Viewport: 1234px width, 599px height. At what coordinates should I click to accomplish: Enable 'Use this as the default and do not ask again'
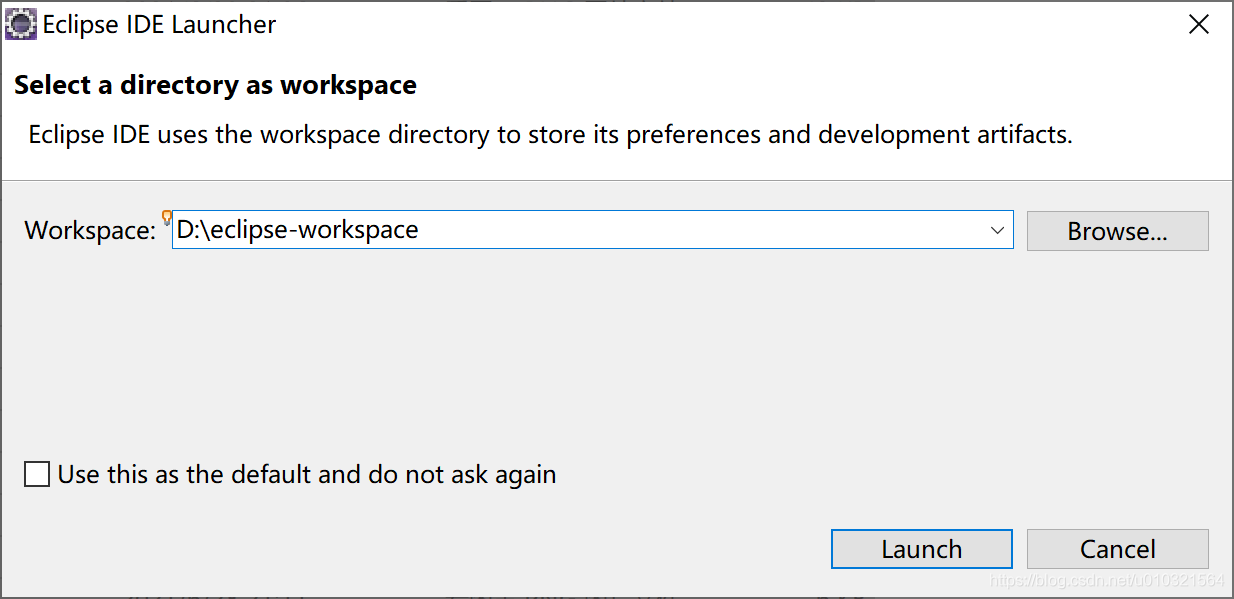36,474
